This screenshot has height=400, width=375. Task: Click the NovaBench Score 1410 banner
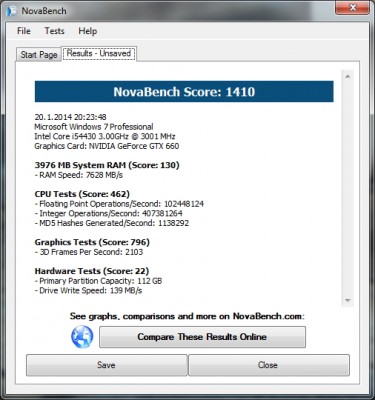pyautogui.click(x=184, y=91)
